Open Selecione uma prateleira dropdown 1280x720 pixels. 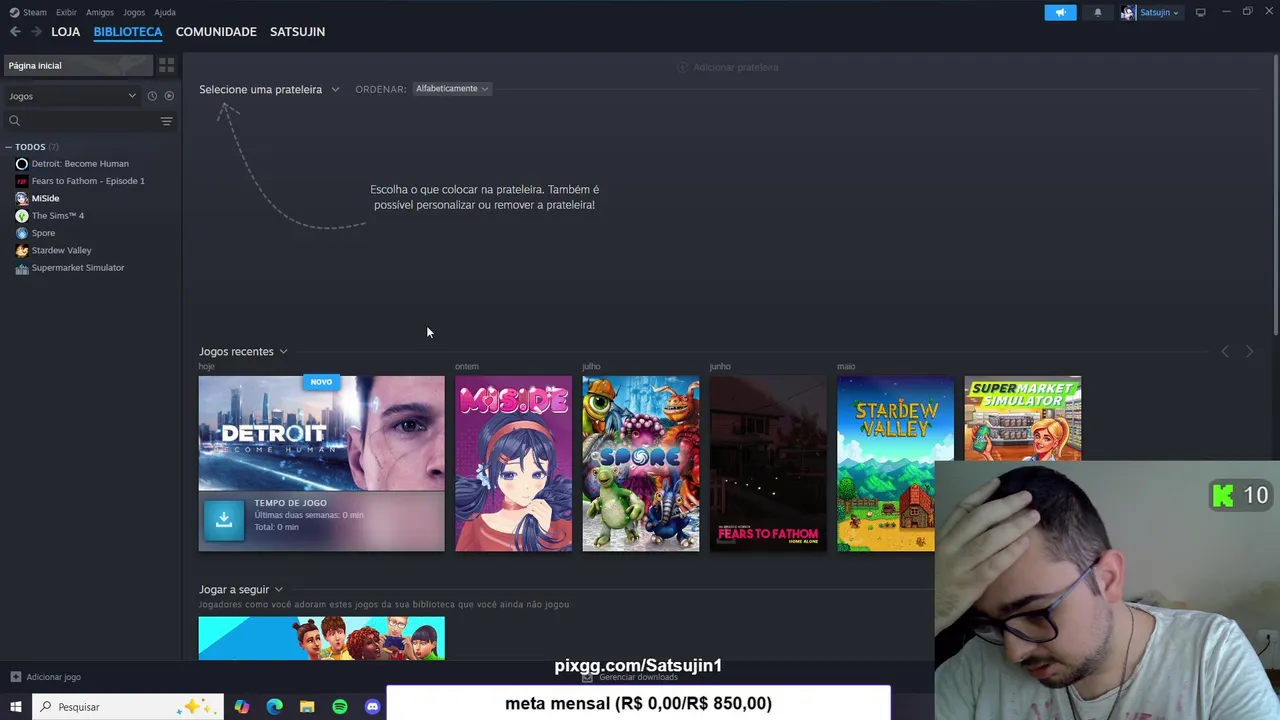(269, 89)
